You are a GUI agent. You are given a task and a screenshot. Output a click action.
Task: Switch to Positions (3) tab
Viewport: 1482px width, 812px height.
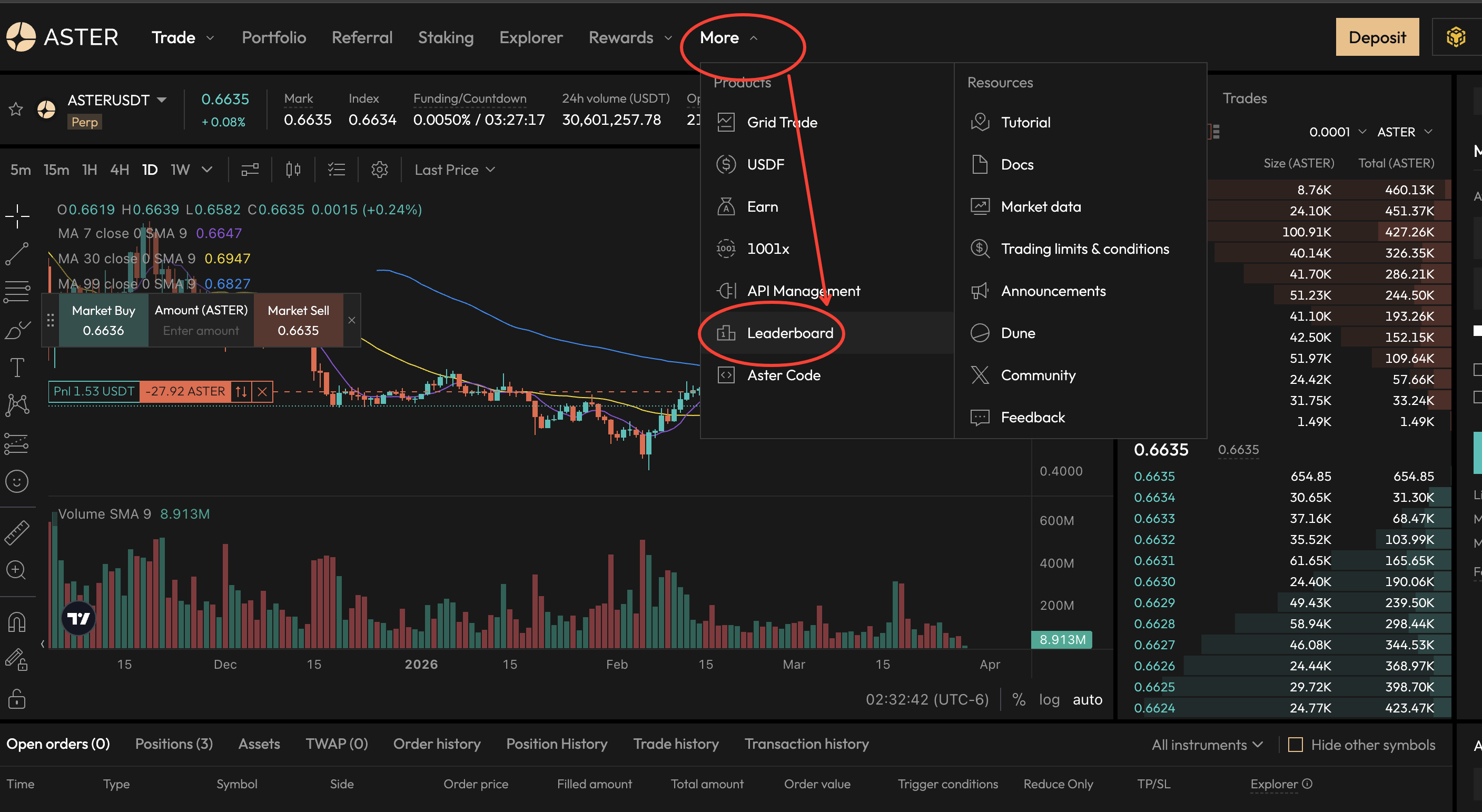(x=174, y=744)
